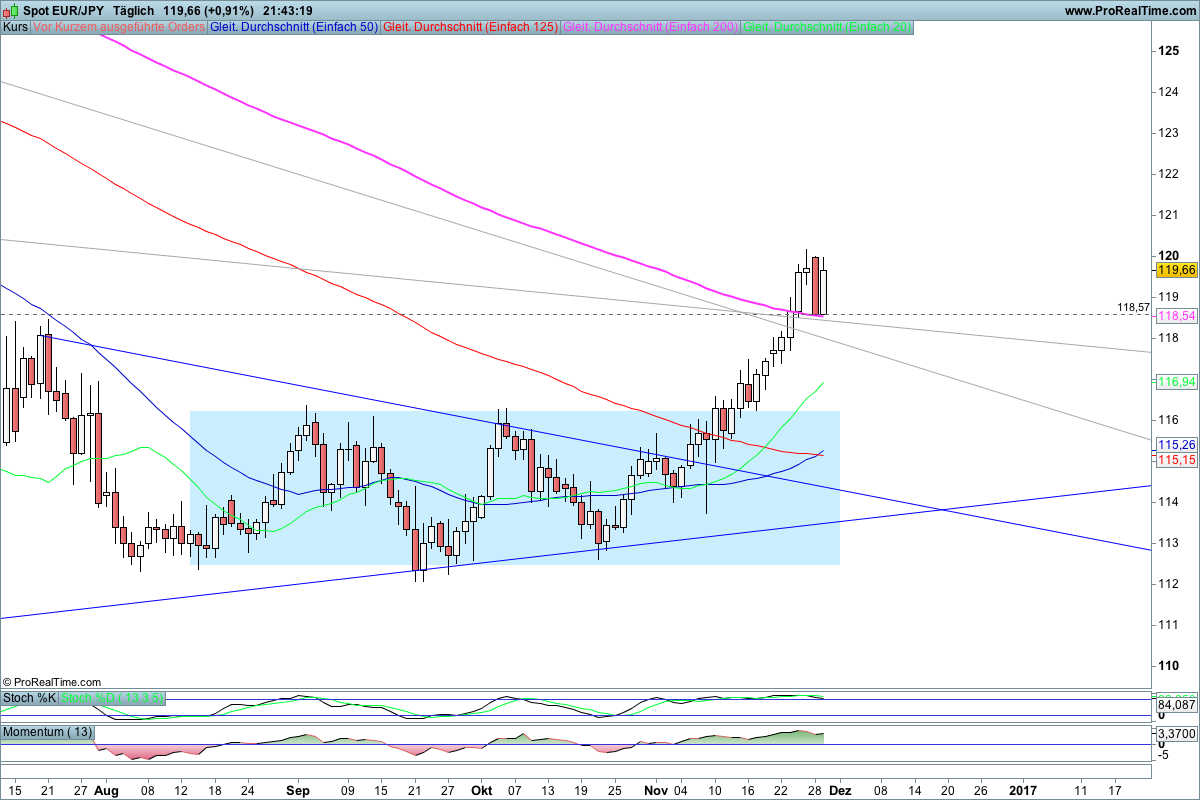
Task: Click the green 116,94 moving average price tag
Action: pos(1177,381)
